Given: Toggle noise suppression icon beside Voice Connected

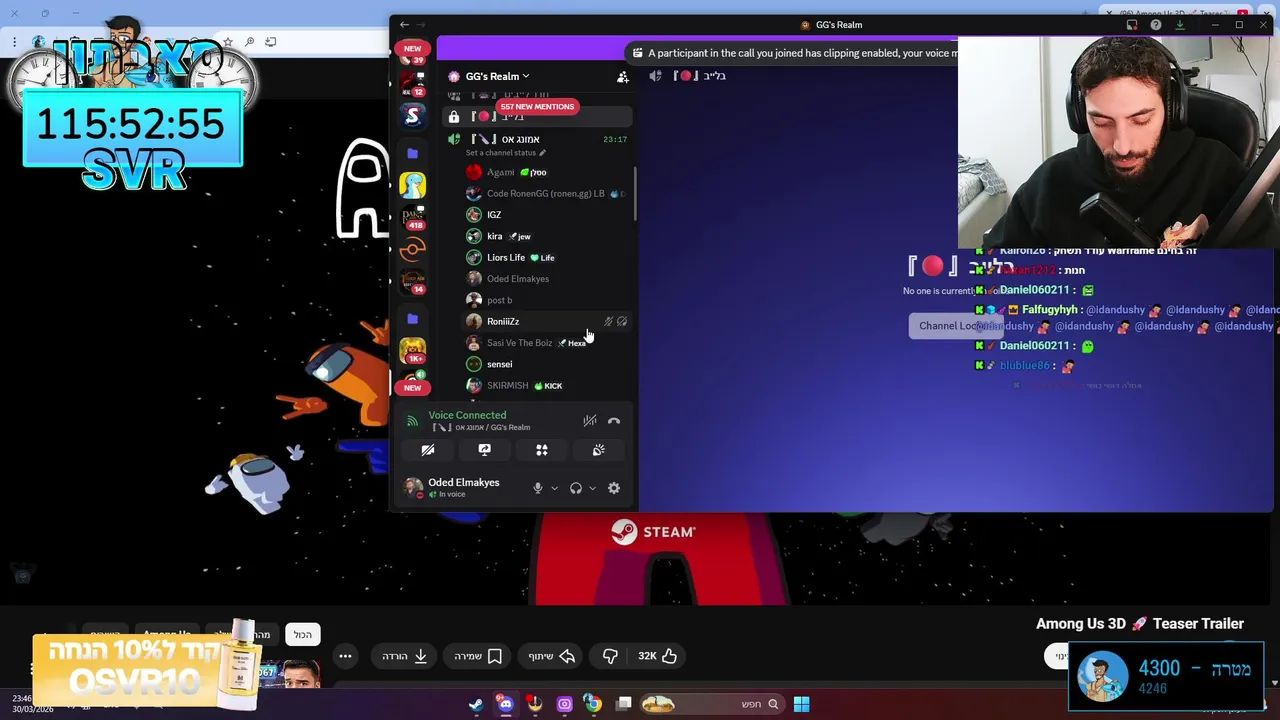Looking at the screenshot, I should 590,421.
